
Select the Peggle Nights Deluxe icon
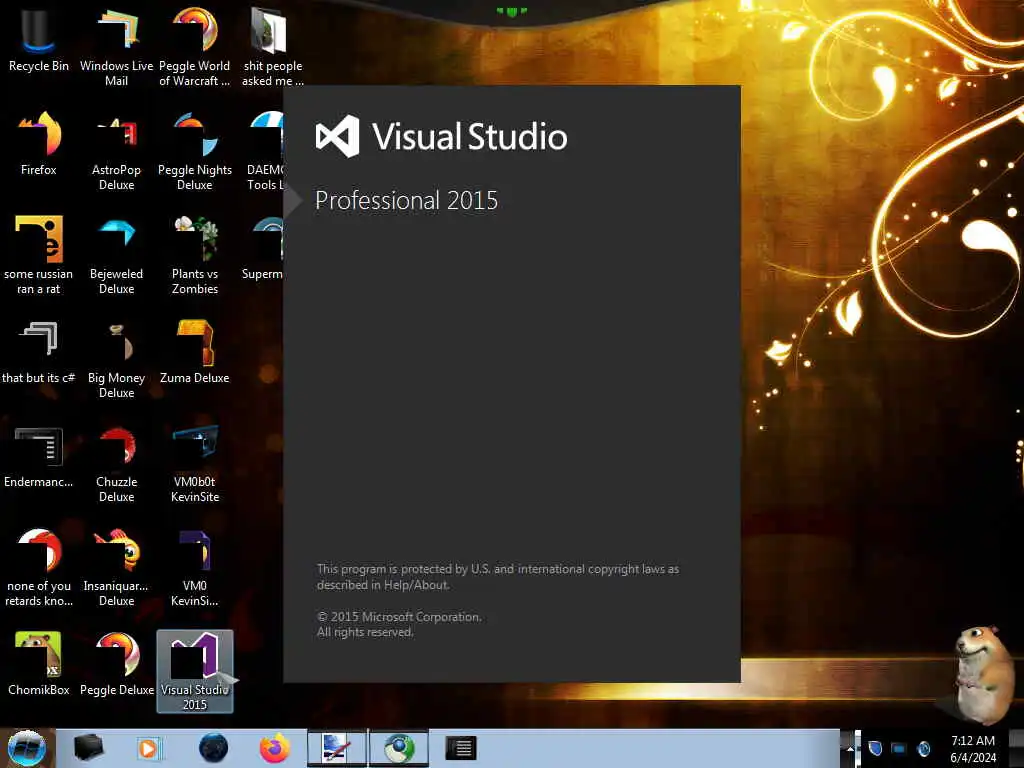point(195,150)
